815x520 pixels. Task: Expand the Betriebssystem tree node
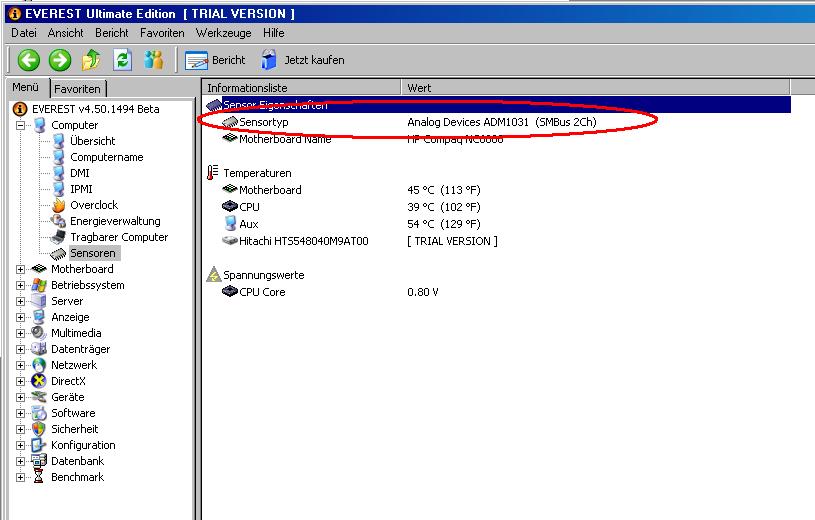coord(20,285)
